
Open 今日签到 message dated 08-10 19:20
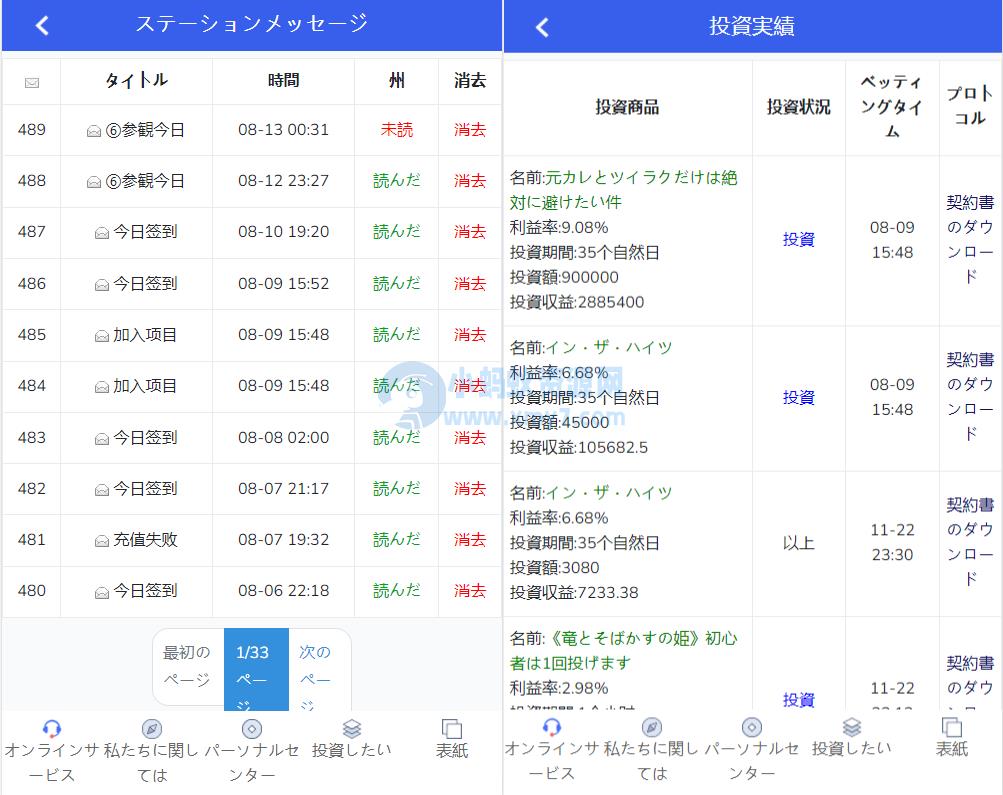(145, 232)
